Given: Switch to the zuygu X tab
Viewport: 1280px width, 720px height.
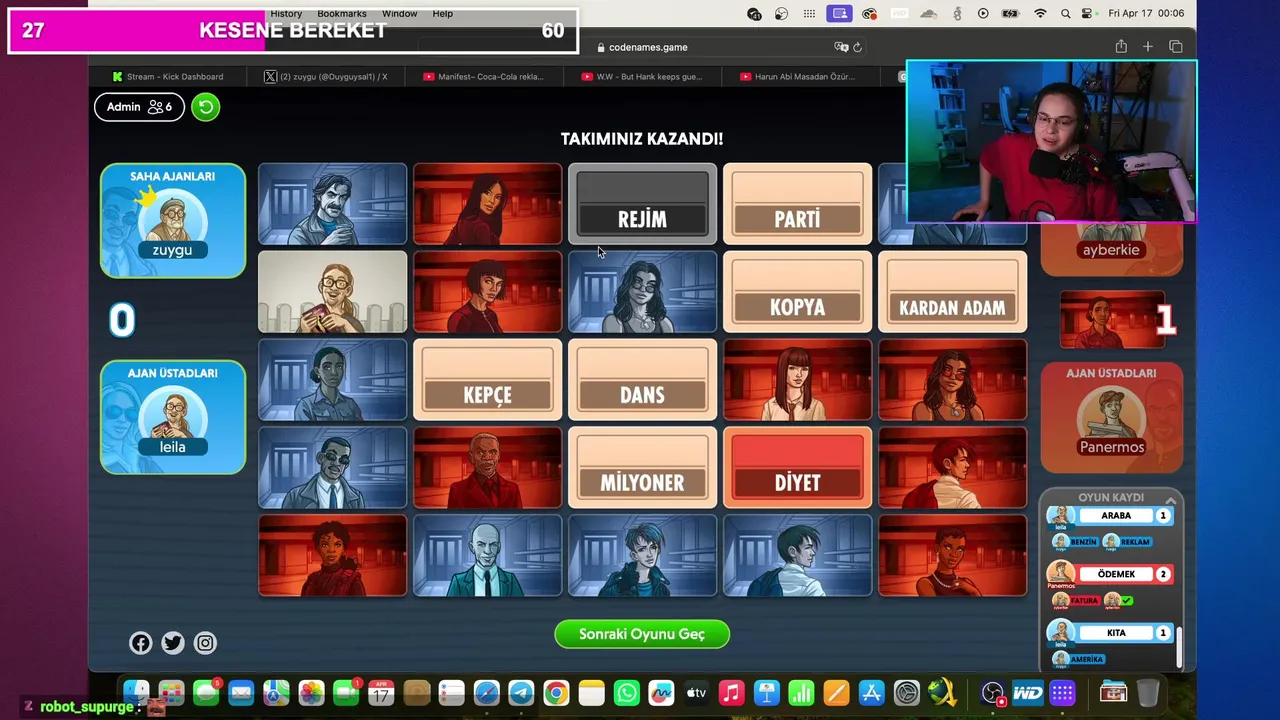Looking at the screenshot, I should pos(326,76).
